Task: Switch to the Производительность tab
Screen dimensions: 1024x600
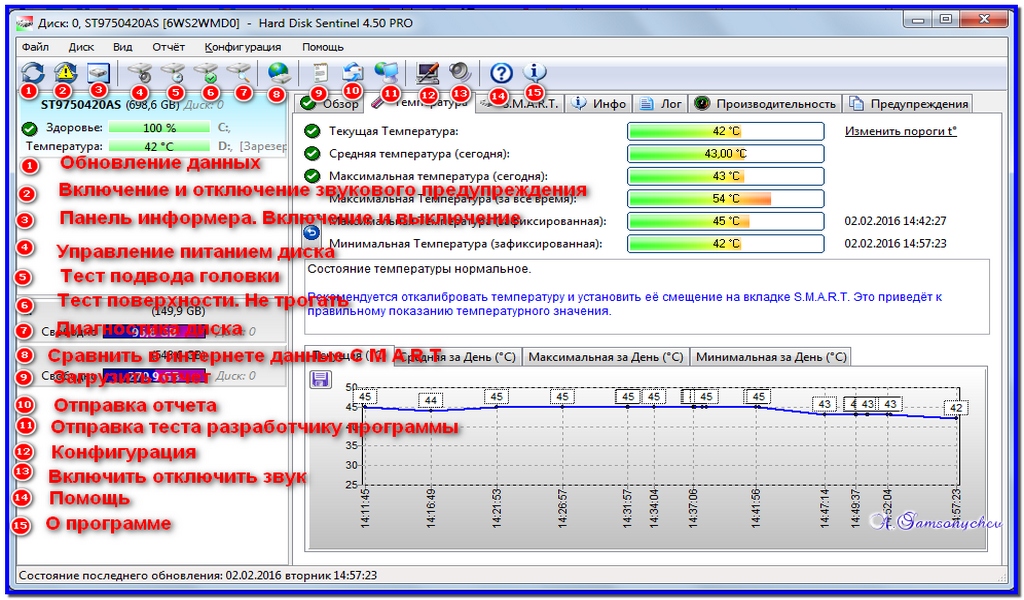Action: (765, 103)
